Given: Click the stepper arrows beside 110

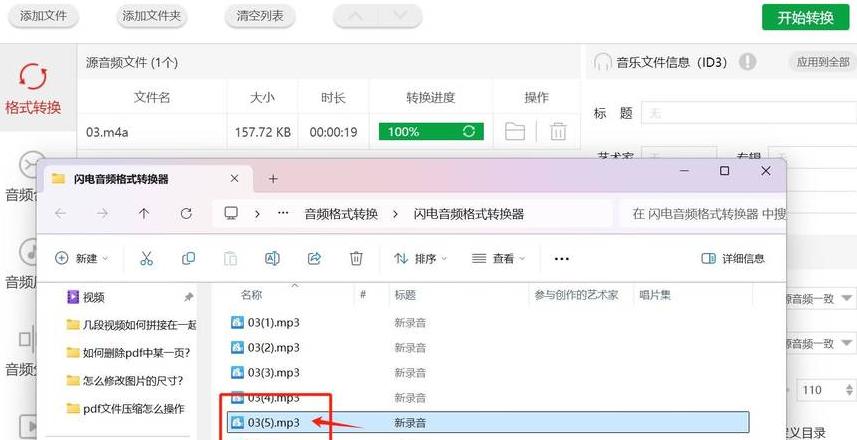Looking at the screenshot, I should [848, 390].
